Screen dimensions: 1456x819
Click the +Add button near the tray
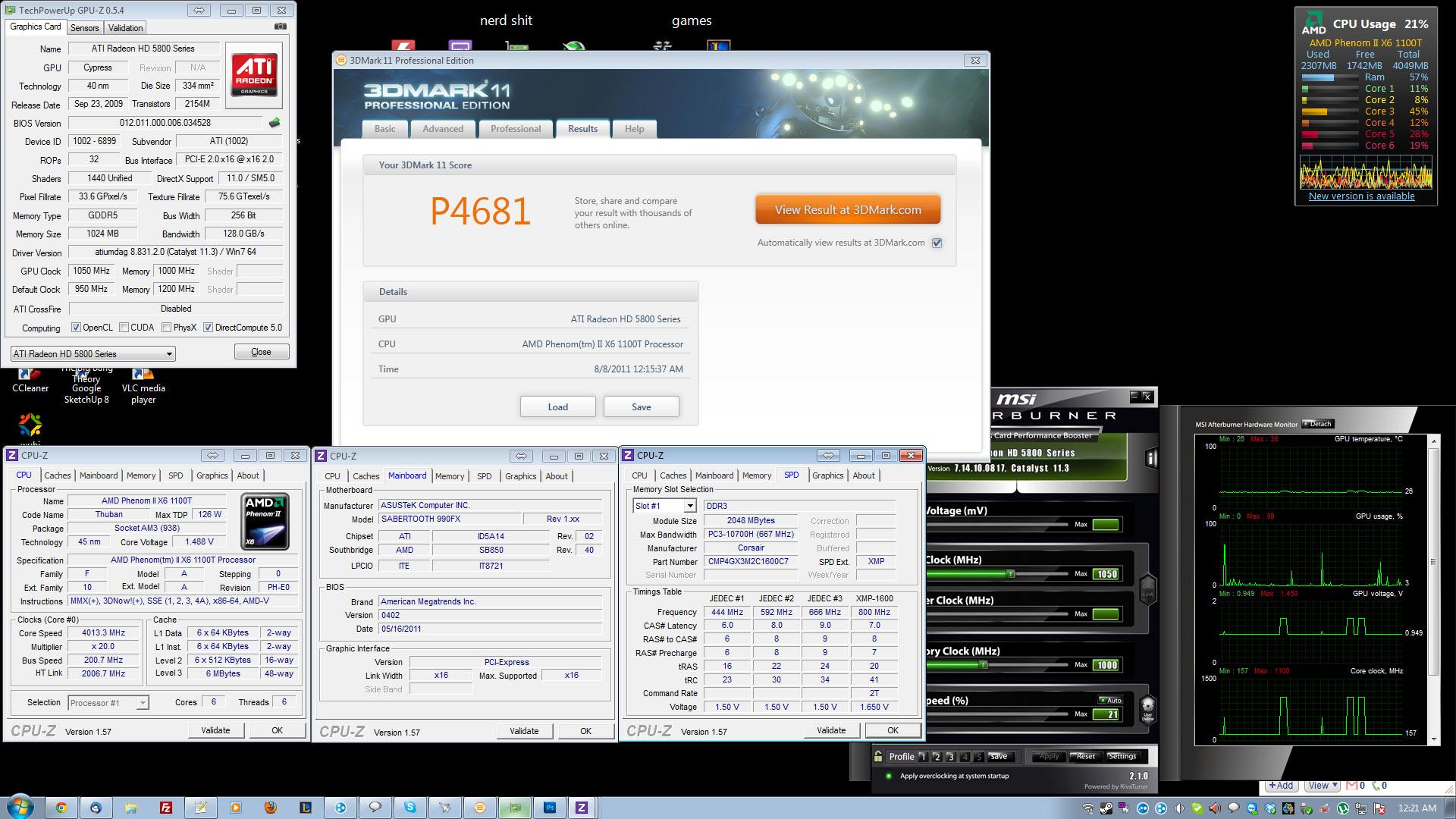(x=1280, y=786)
